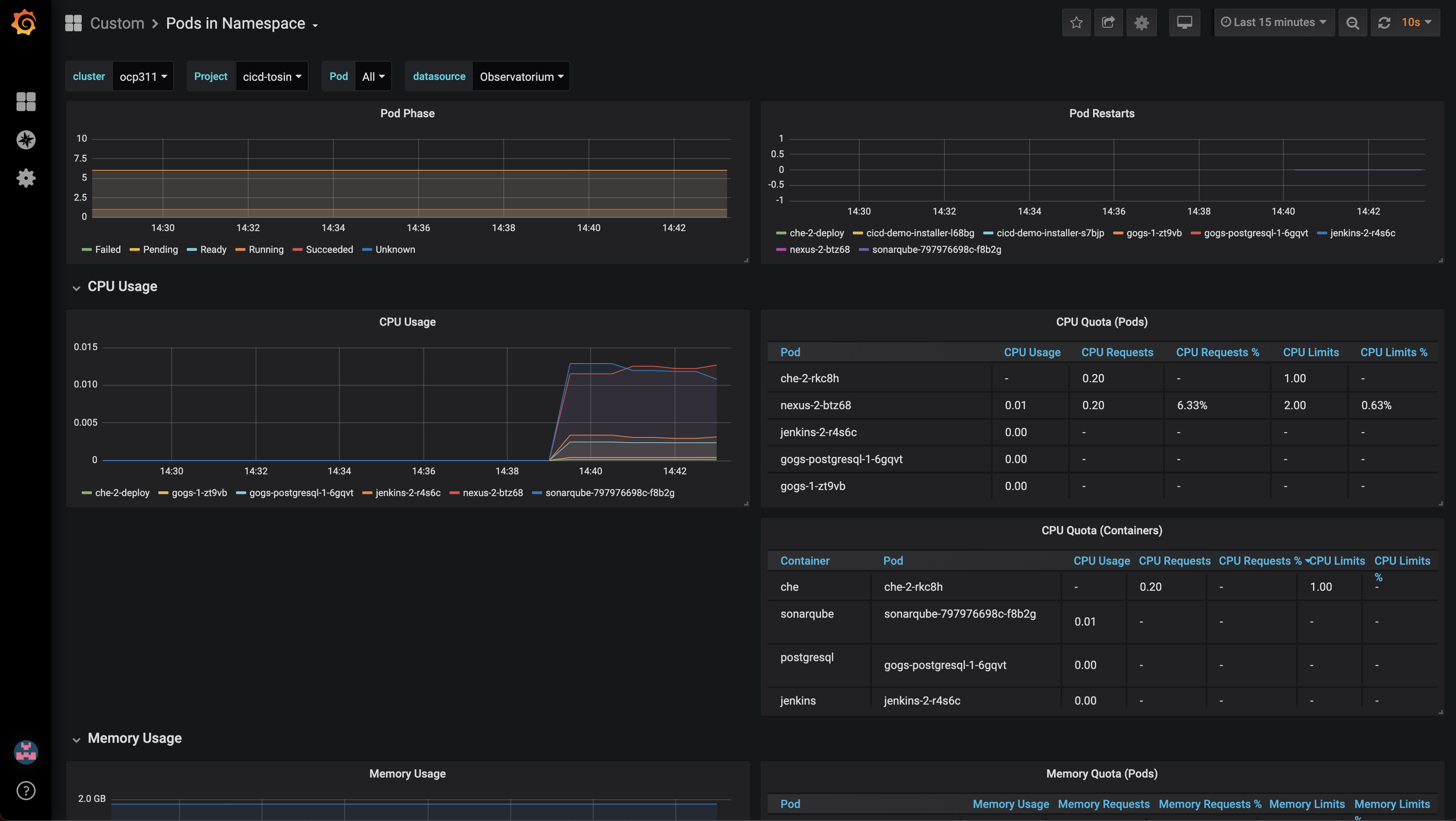The height and width of the screenshot is (821, 1456).
Task: Open the Project cicd-tosin dropdown
Action: [272, 76]
